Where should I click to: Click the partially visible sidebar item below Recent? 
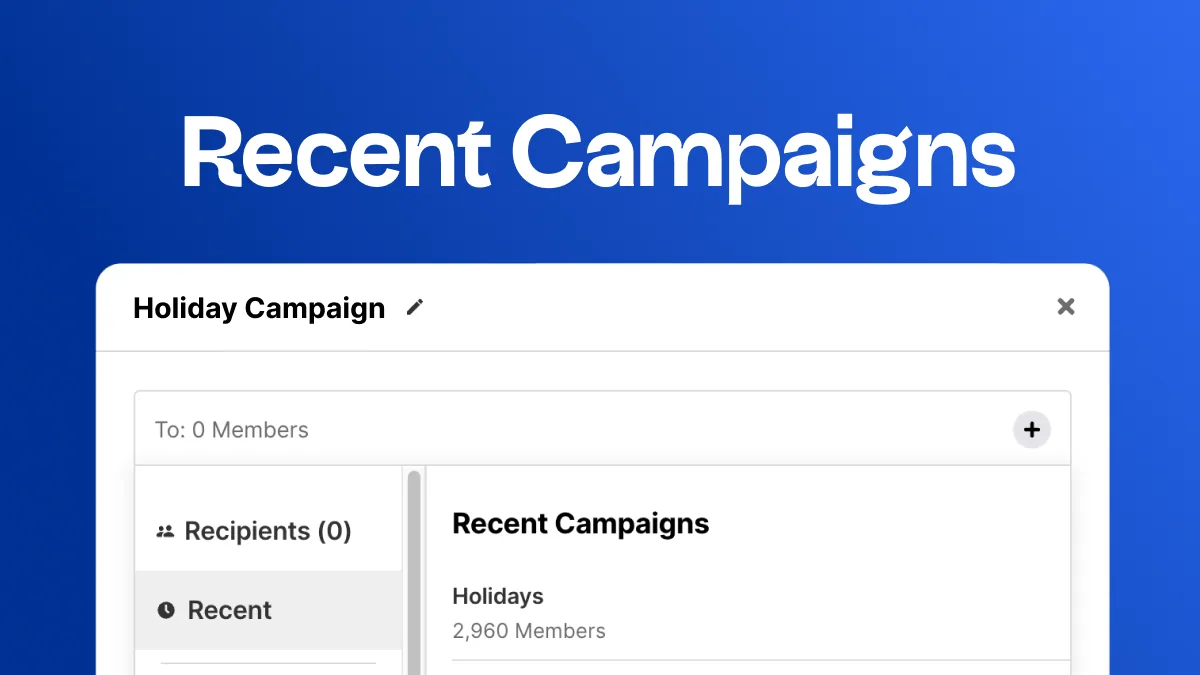pyautogui.click(x=268, y=668)
